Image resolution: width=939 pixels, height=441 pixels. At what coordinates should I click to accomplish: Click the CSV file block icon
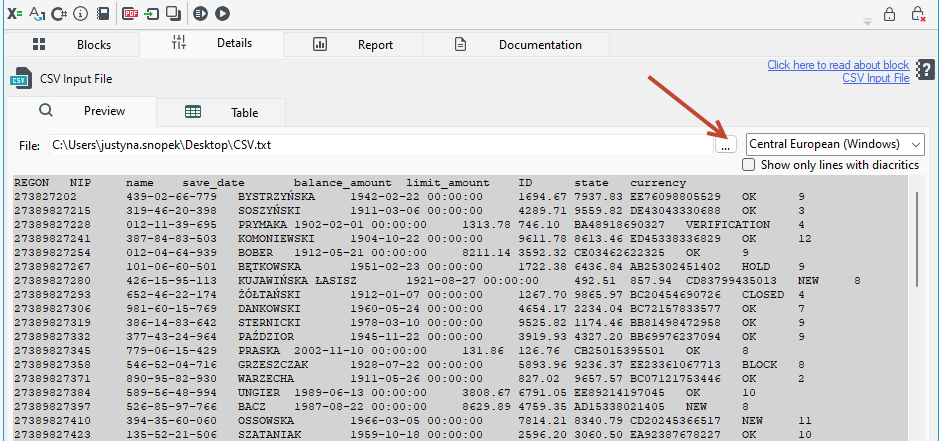pyautogui.click(x=21, y=78)
